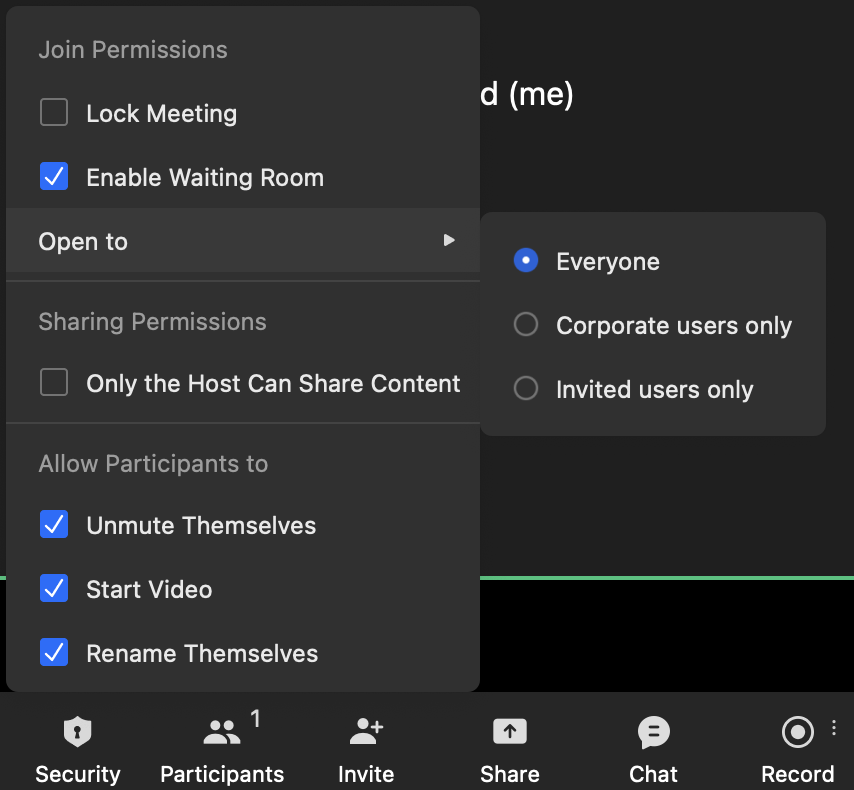This screenshot has width=854, height=790.
Task: Choose Invited users only option
Action: (526, 389)
